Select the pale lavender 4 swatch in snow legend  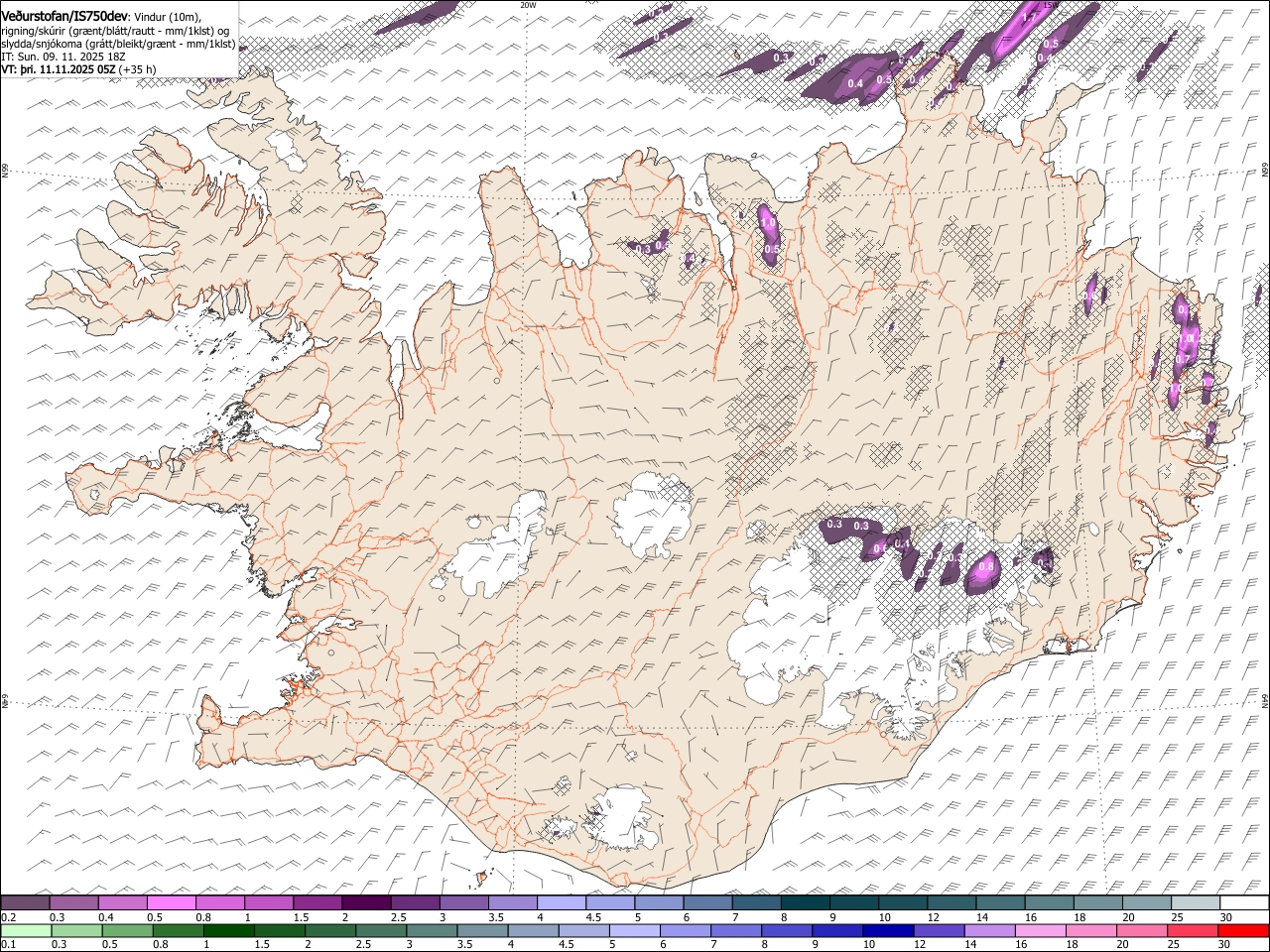(x=561, y=903)
